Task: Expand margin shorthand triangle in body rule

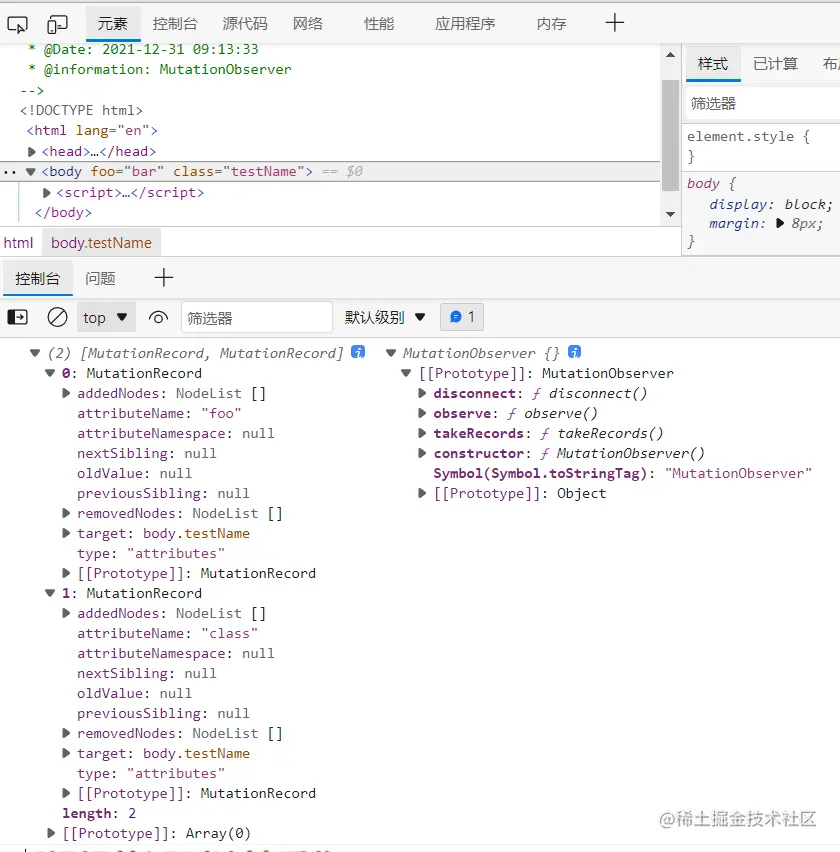Action: tap(780, 223)
